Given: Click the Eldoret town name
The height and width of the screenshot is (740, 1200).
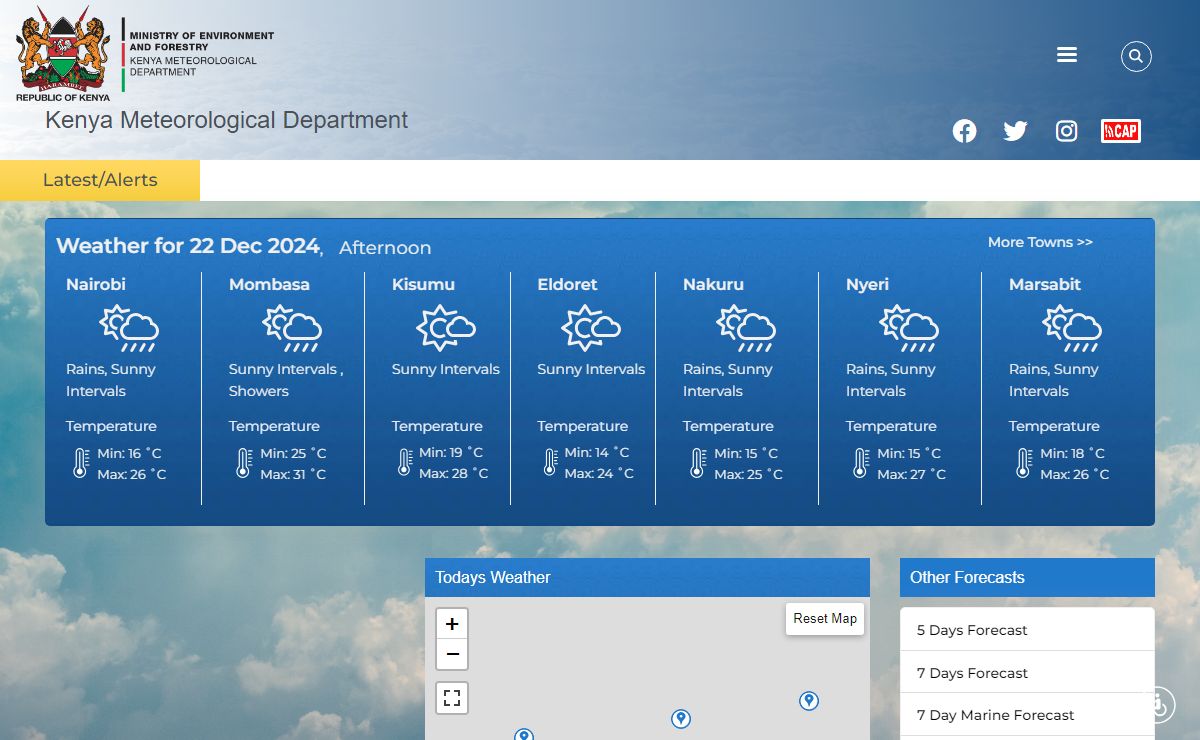Looking at the screenshot, I should point(567,284).
